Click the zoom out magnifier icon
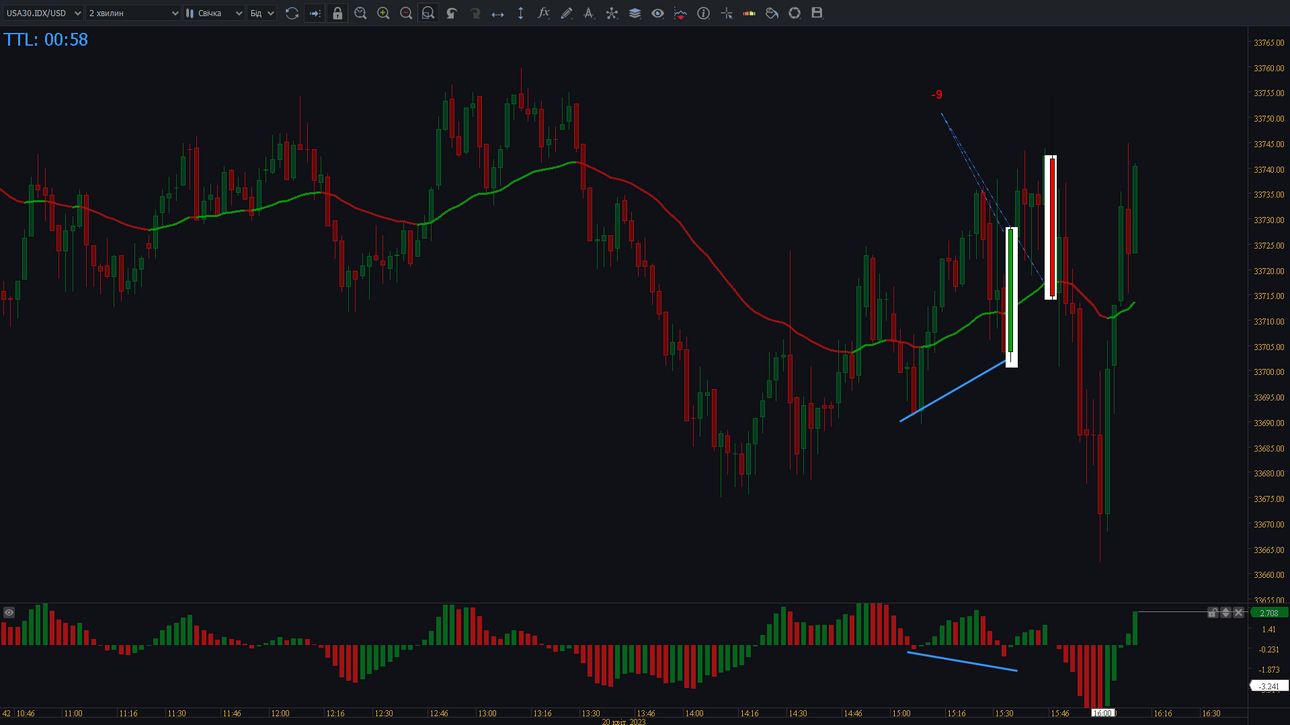This screenshot has height=725, width=1290. (406, 13)
